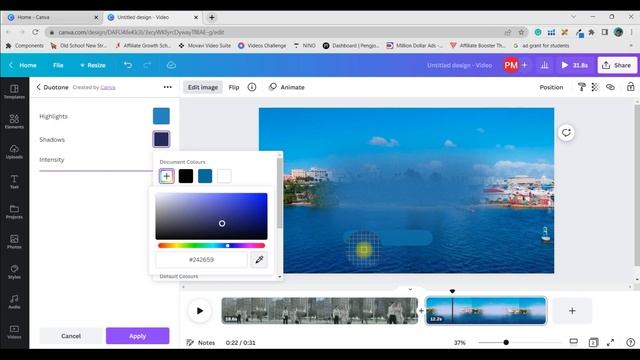Open the Text sidebar tab
640x360 pixels.
coord(14,181)
